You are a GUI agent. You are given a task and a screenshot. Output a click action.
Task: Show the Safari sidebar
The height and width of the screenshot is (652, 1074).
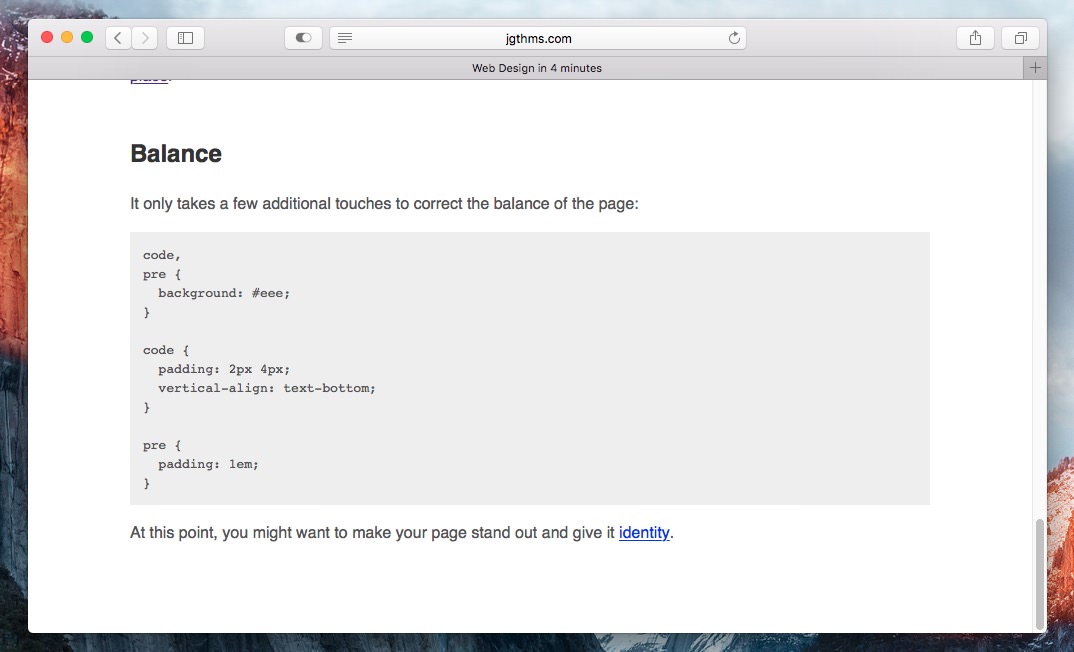[x=185, y=38]
